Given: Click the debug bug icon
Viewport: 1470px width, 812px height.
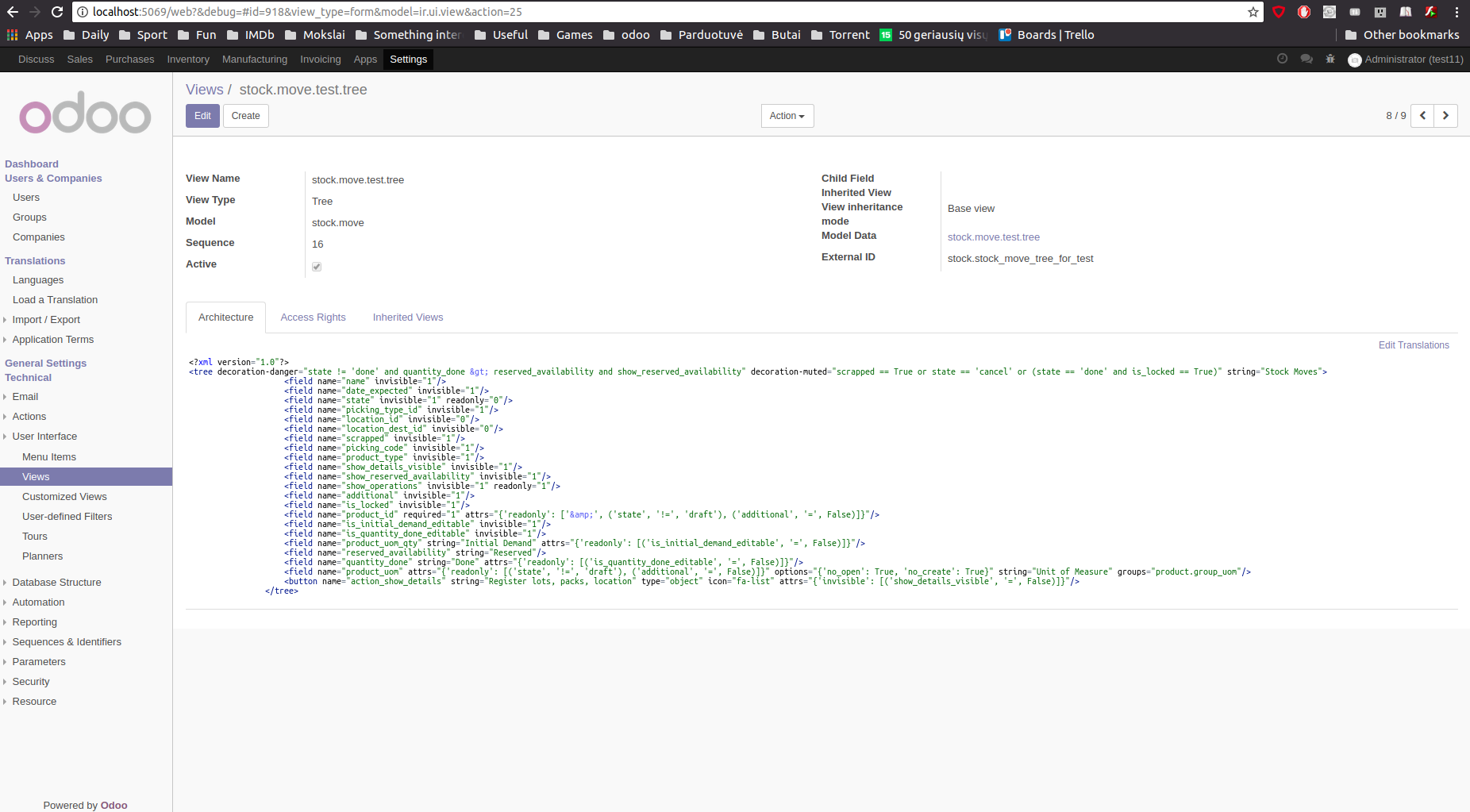Looking at the screenshot, I should 1330,59.
